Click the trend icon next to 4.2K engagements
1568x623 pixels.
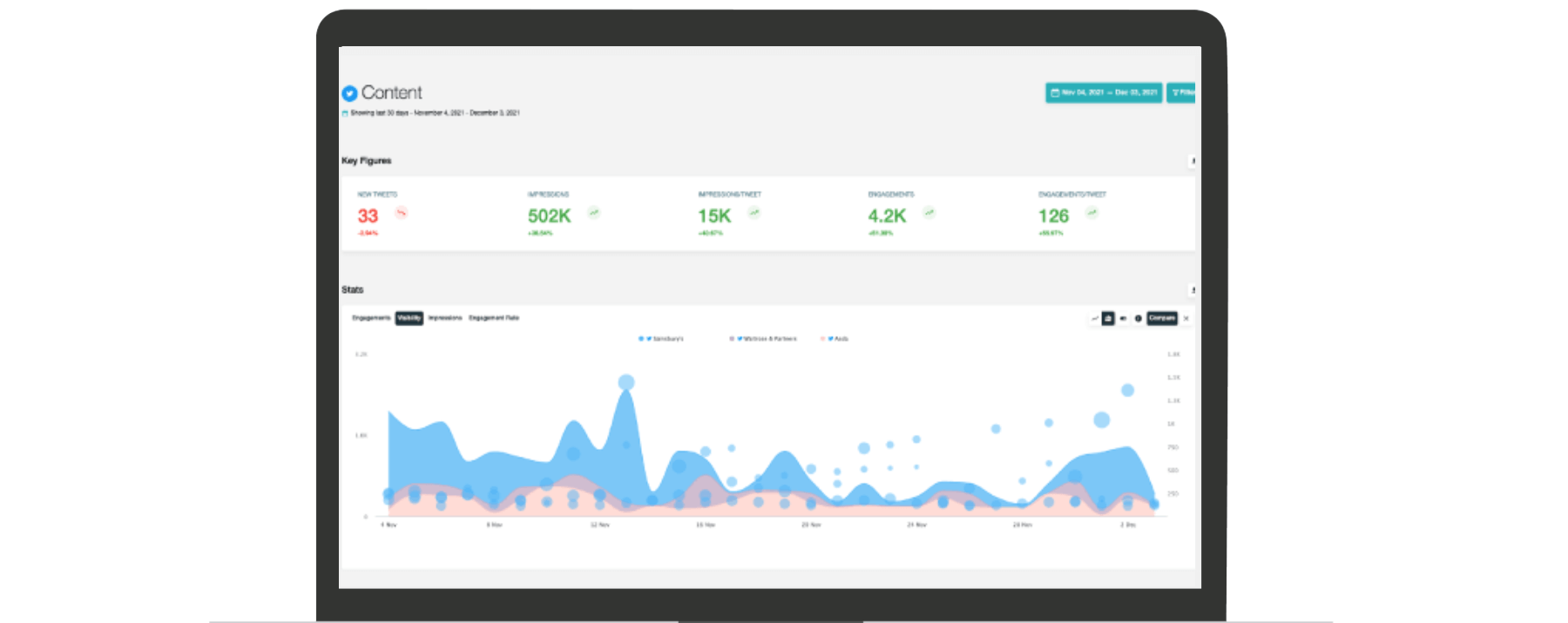pos(929,213)
